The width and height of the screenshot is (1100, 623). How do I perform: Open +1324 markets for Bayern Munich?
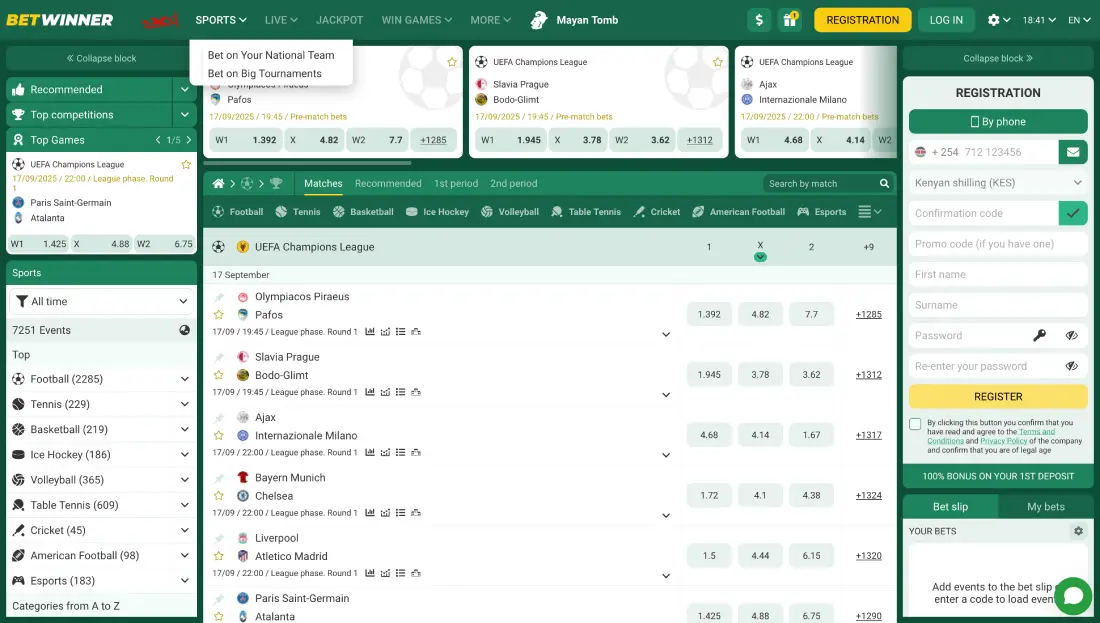coord(868,495)
